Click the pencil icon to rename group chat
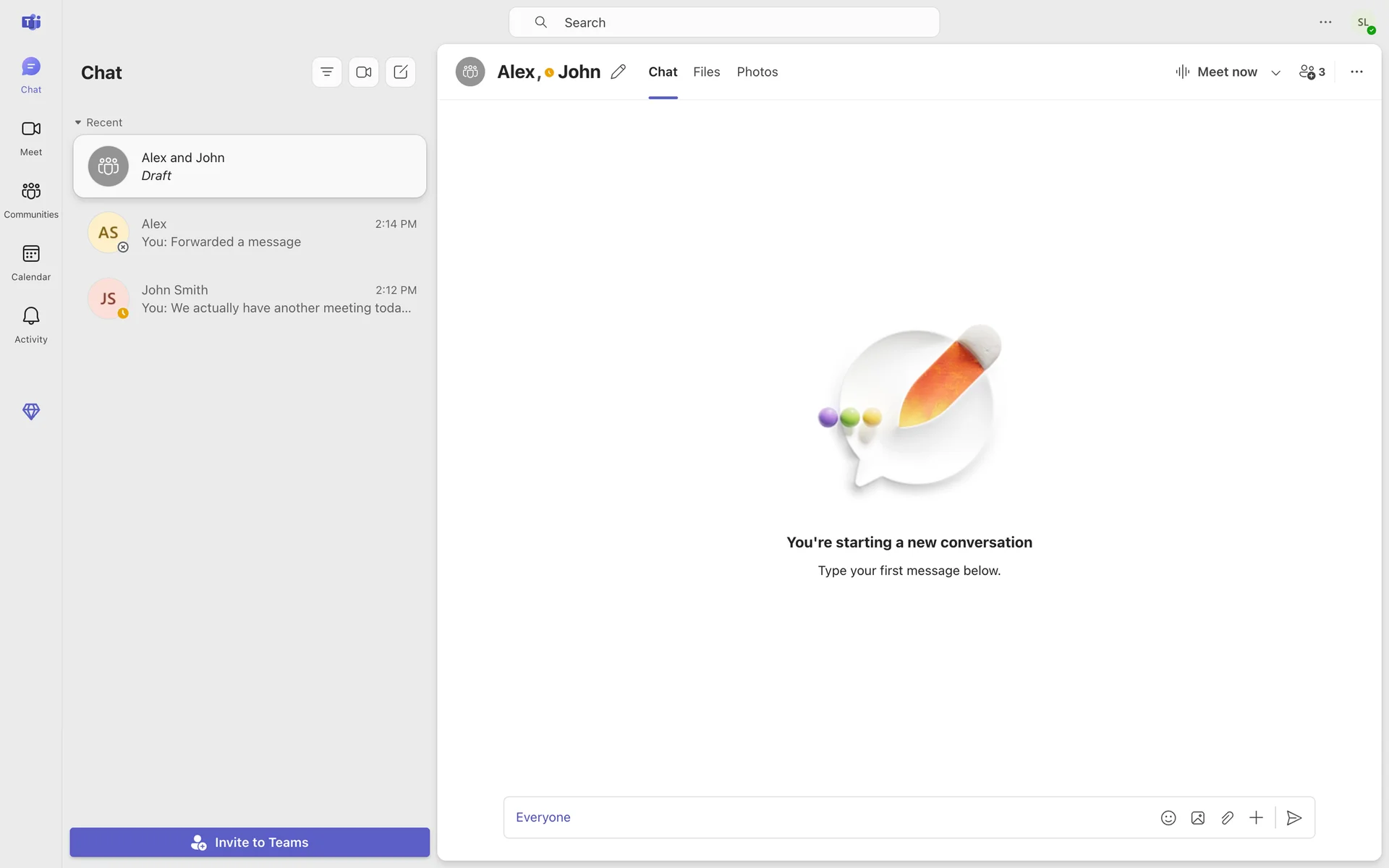Image resolution: width=1389 pixels, height=868 pixels. point(618,72)
